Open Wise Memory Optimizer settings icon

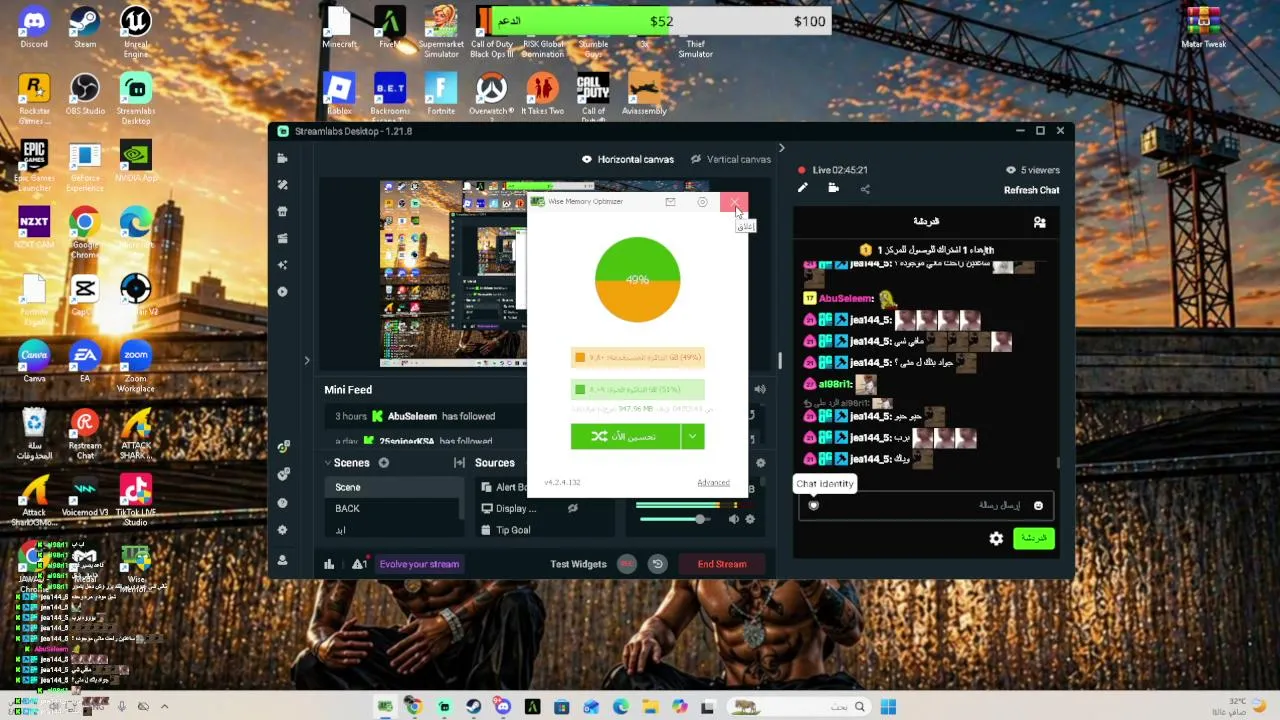coord(702,202)
